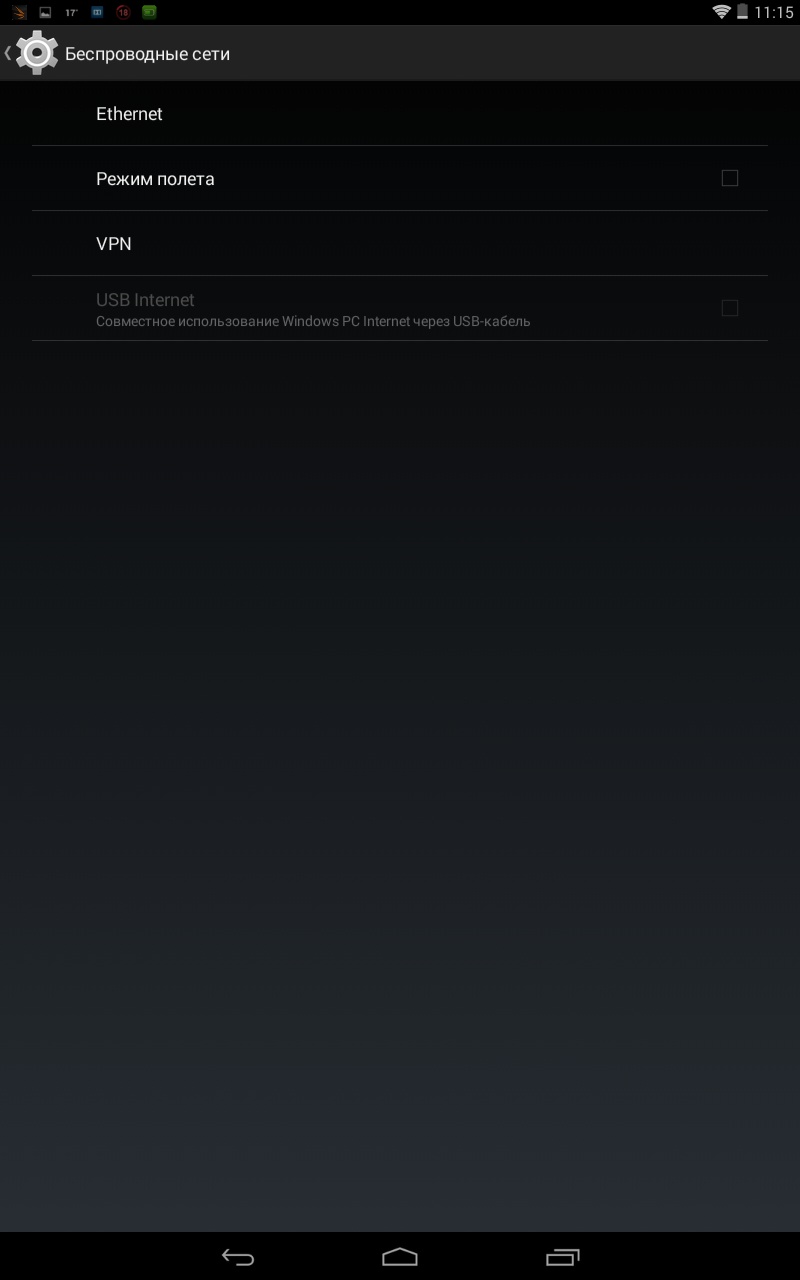This screenshot has height=1280, width=800.
Task: Tap the USB Internet row text
Action: (x=145, y=300)
